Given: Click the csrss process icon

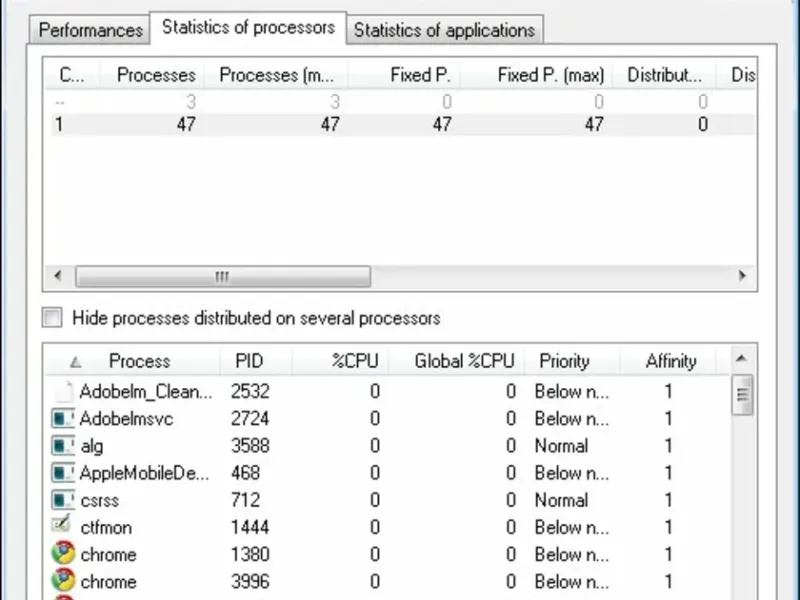Looking at the screenshot, I should pyautogui.click(x=63, y=500).
